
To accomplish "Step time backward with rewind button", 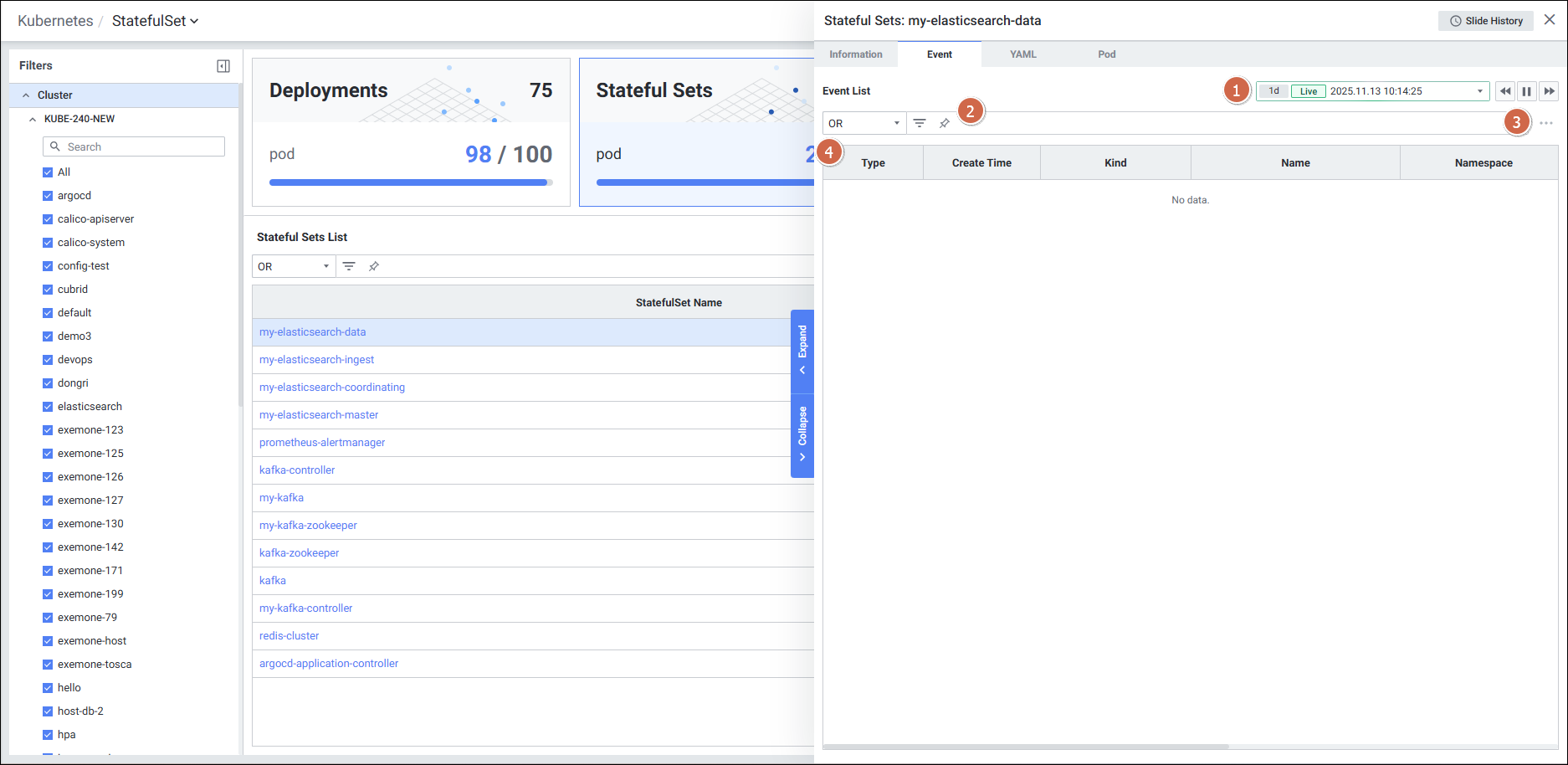I will click(1505, 91).
